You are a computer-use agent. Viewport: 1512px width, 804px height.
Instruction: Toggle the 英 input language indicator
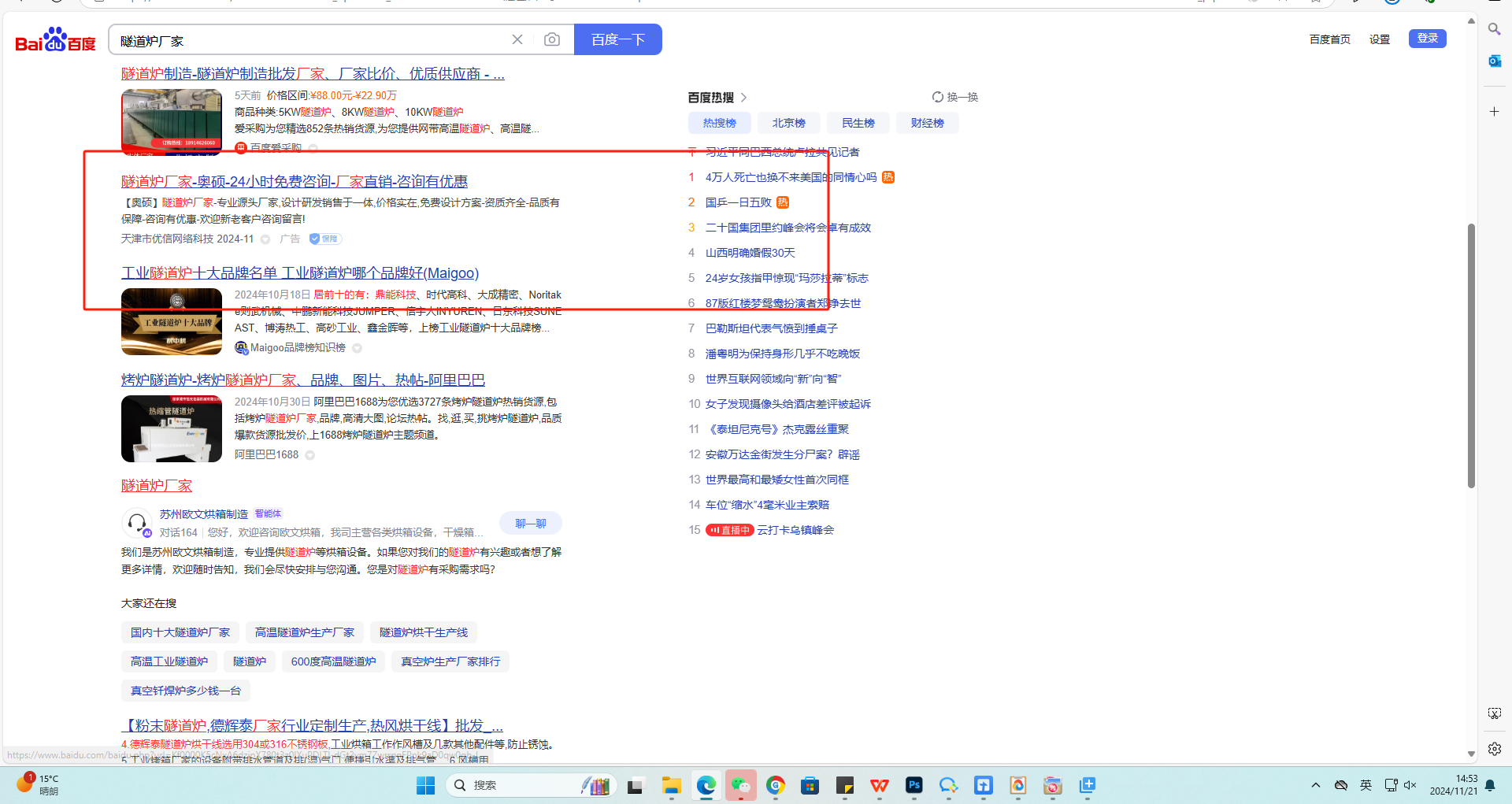tap(1366, 785)
